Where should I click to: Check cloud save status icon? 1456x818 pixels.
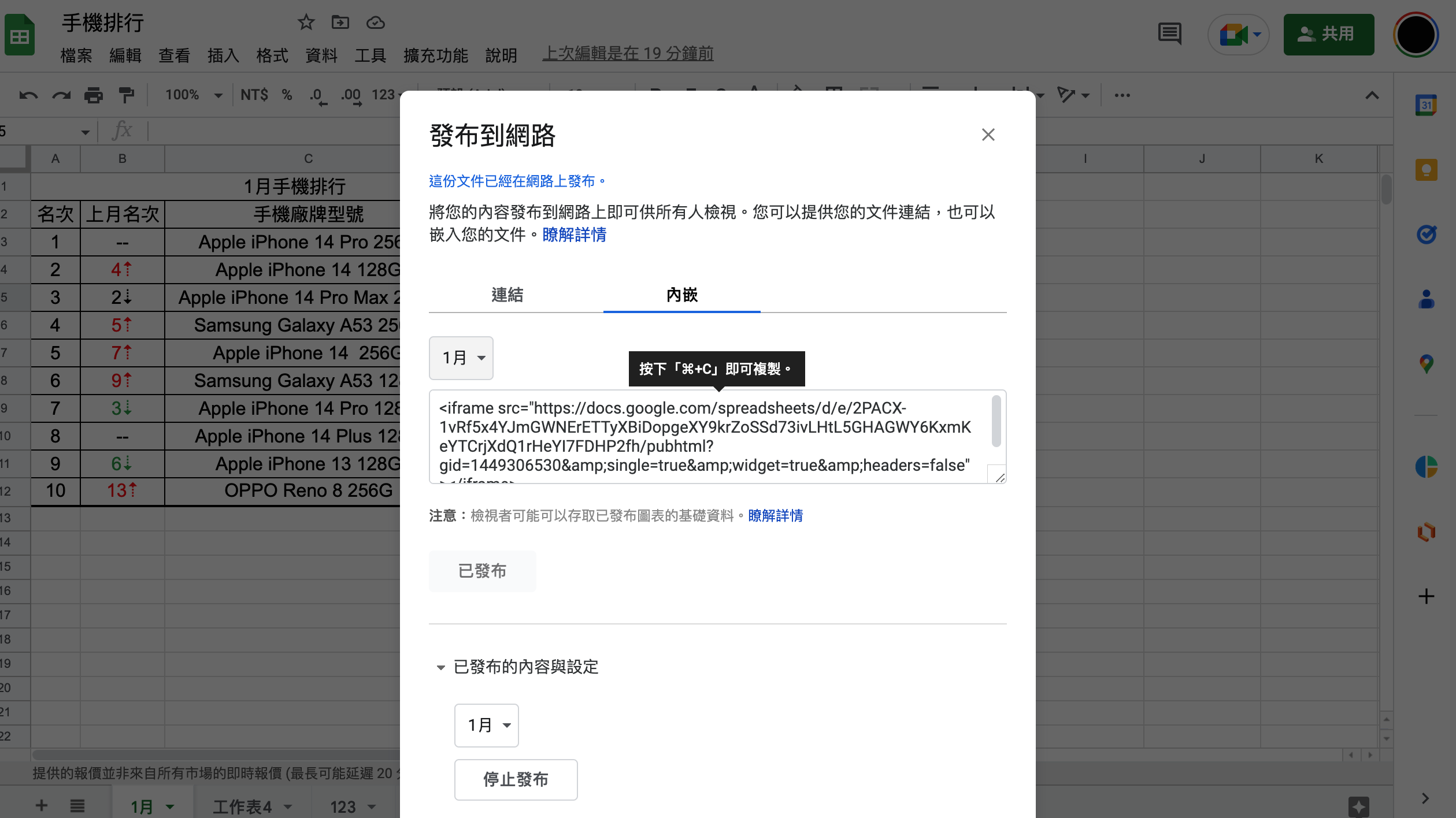point(376,23)
